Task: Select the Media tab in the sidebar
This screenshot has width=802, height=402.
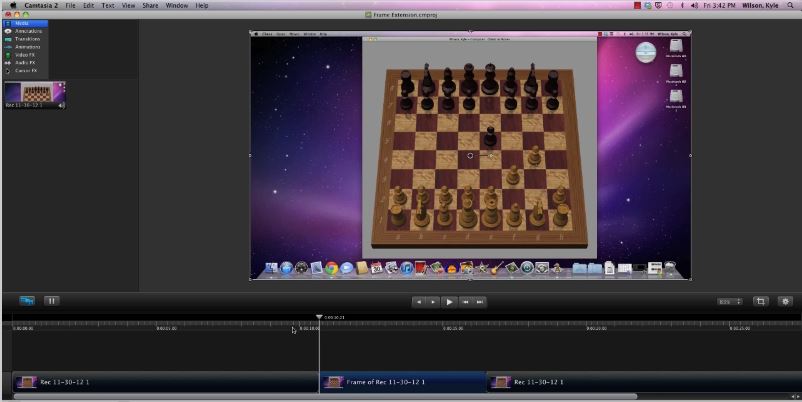Action: (x=21, y=23)
